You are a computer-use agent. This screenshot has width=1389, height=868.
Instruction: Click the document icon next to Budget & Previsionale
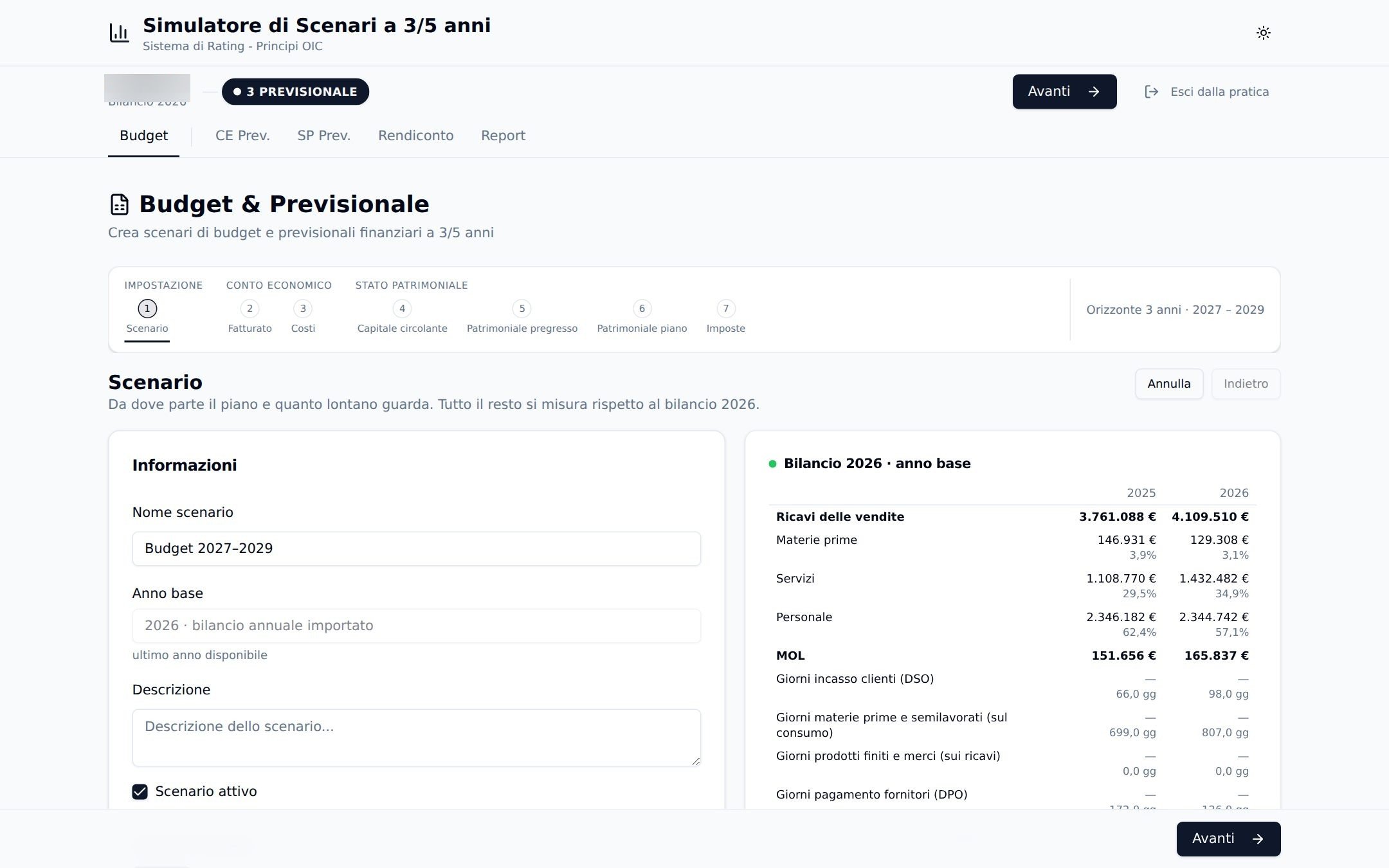point(120,204)
